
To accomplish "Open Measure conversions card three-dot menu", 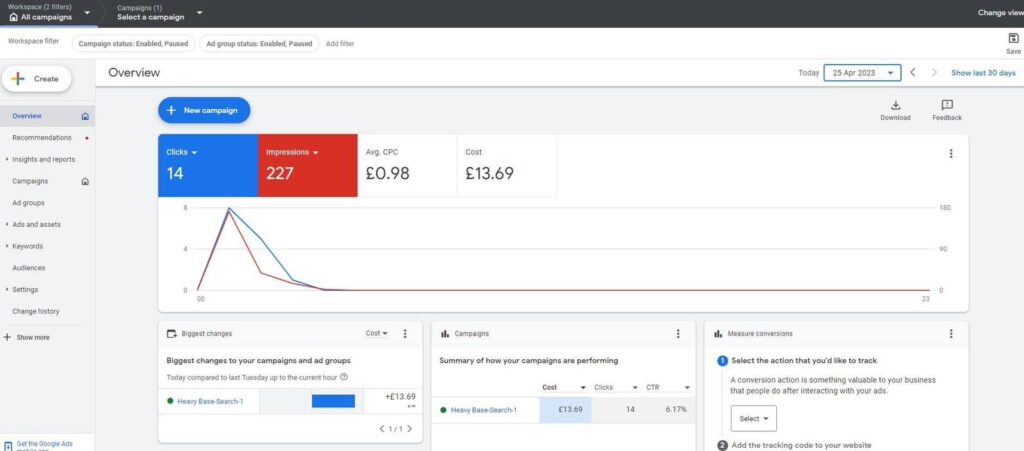I will click(x=950, y=334).
